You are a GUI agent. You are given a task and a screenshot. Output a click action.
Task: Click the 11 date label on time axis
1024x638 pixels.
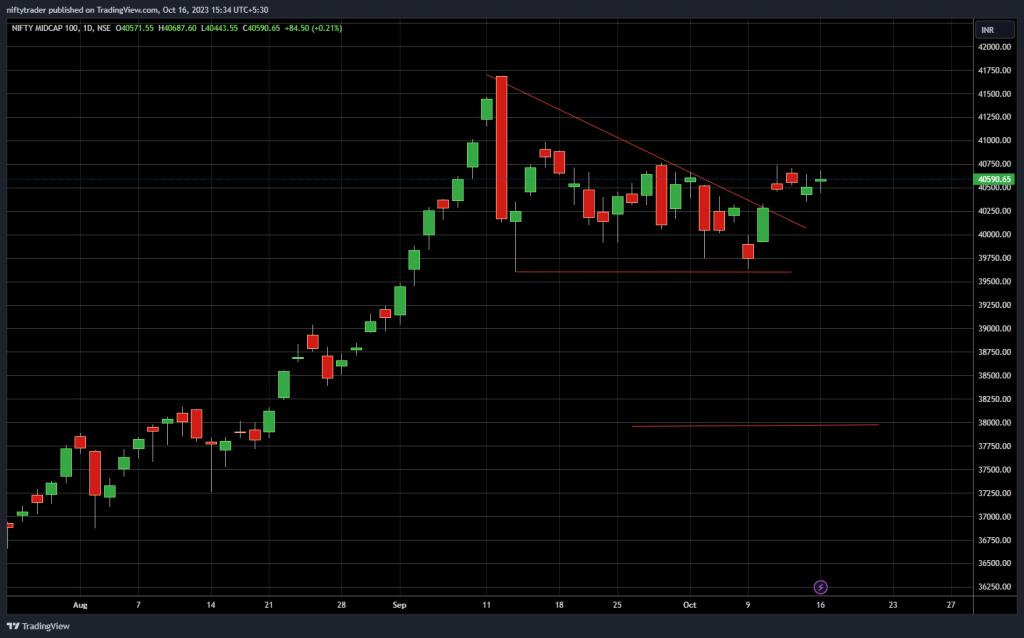[x=487, y=605]
